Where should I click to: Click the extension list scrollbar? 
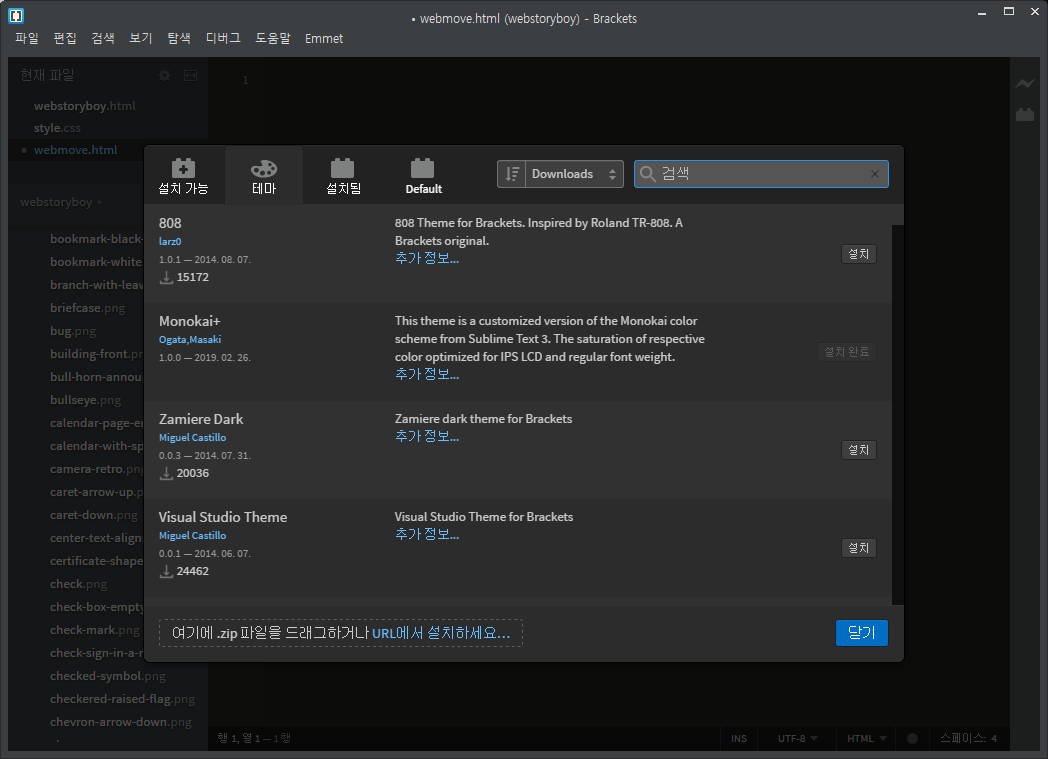coord(898,414)
